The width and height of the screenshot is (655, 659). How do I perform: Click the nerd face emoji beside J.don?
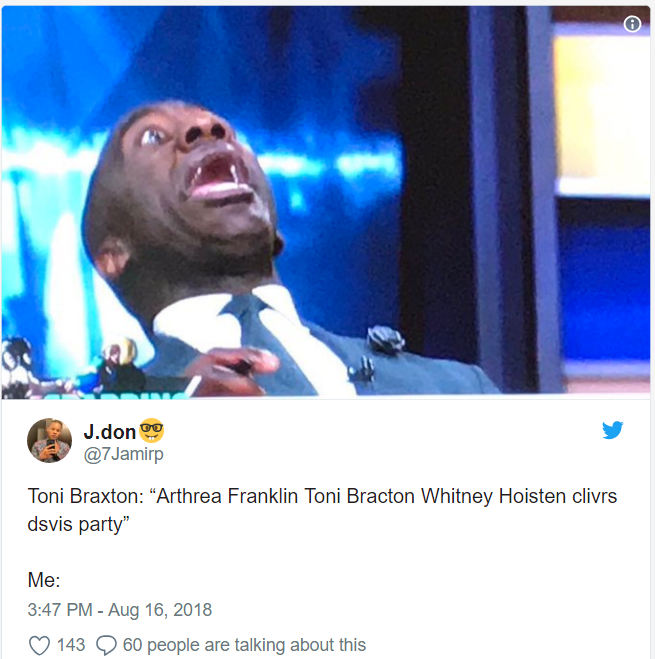click(x=151, y=430)
